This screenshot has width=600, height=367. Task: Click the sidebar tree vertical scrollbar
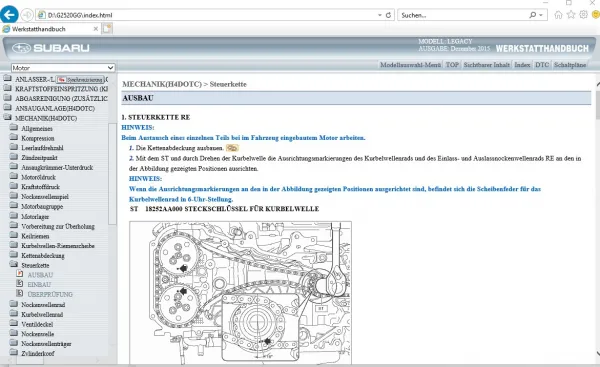[x=112, y=174]
